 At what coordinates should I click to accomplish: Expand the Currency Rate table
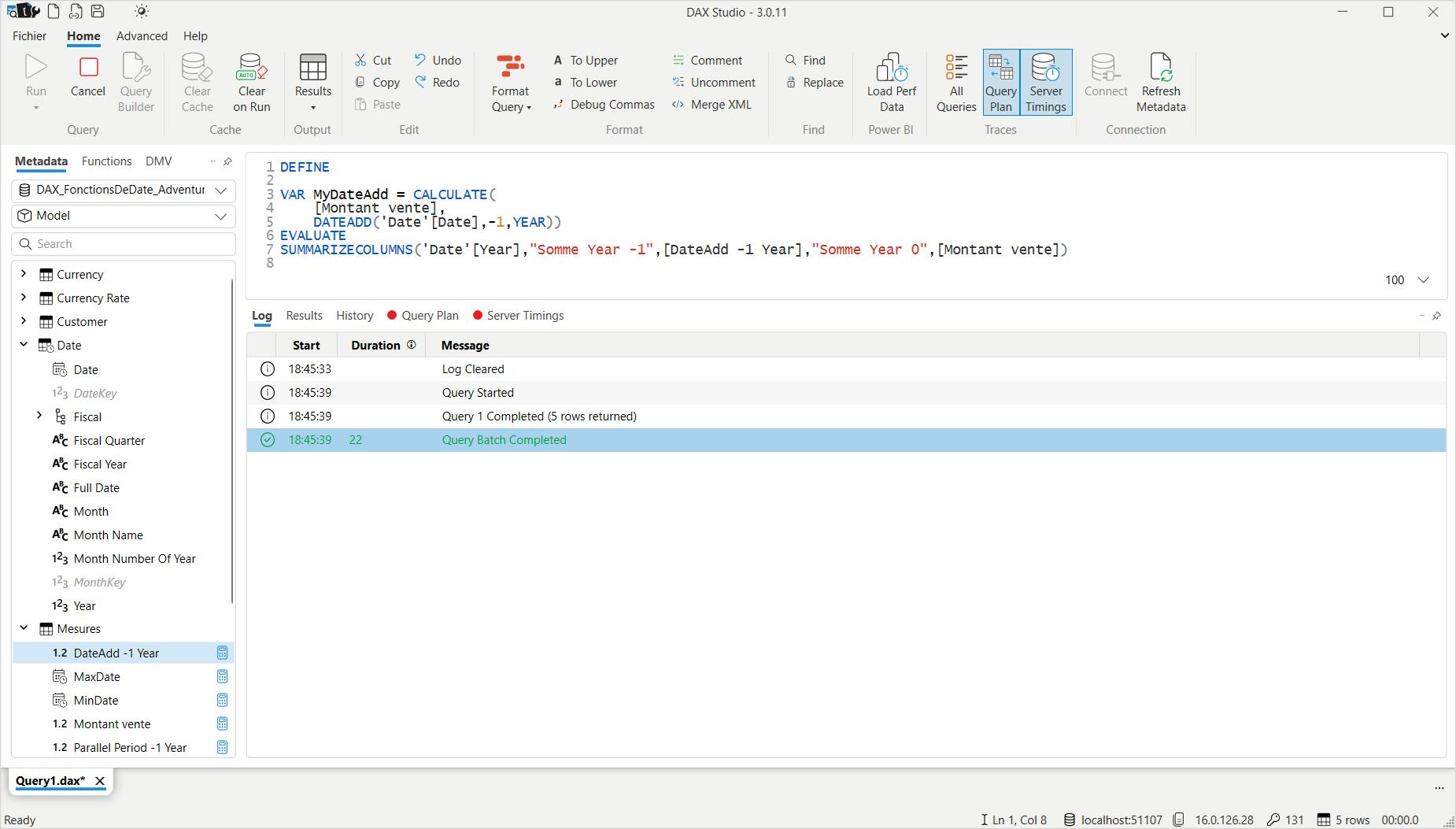(x=24, y=298)
